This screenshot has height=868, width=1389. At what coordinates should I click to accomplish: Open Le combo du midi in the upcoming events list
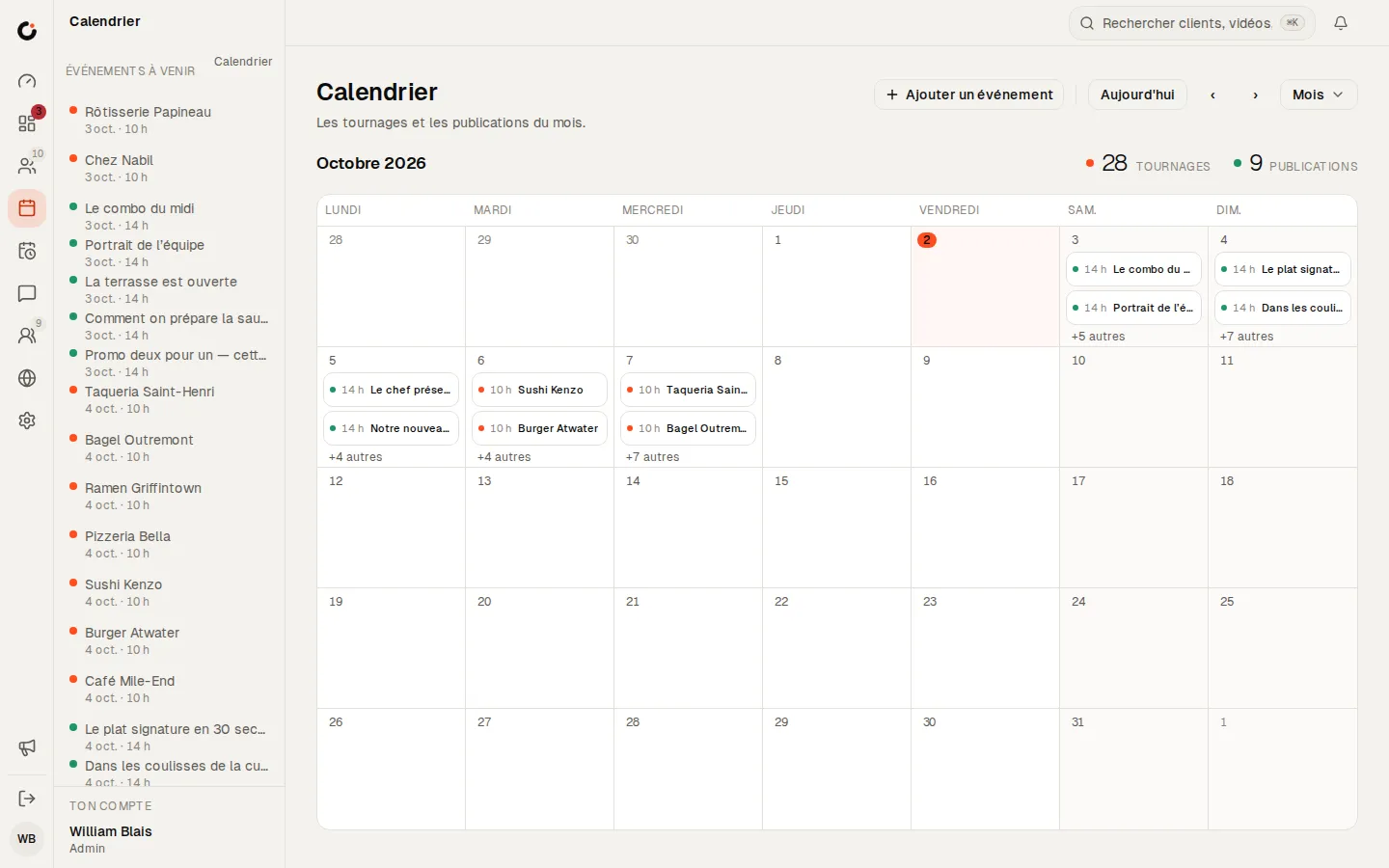click(170, 216)
